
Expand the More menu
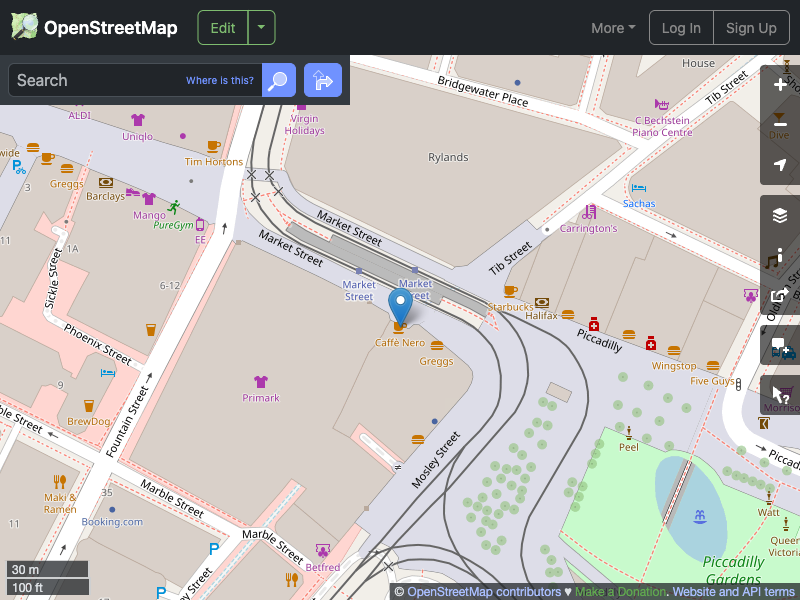[612, 27]
